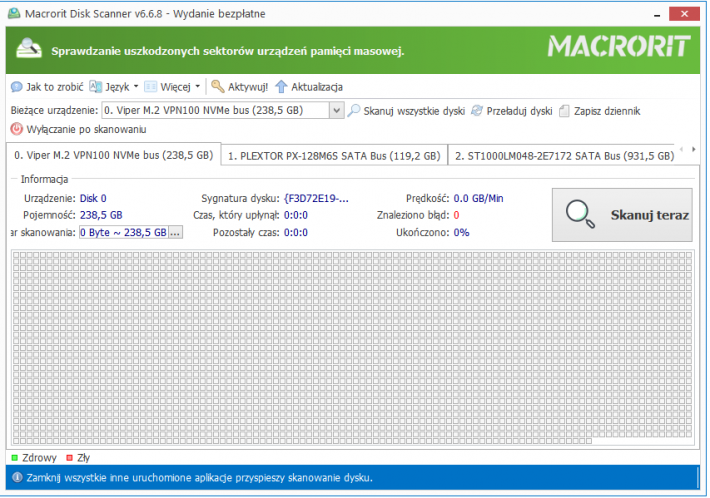Click the status bar tip about closing applications

pyautogui.click(x=199, y=478)
